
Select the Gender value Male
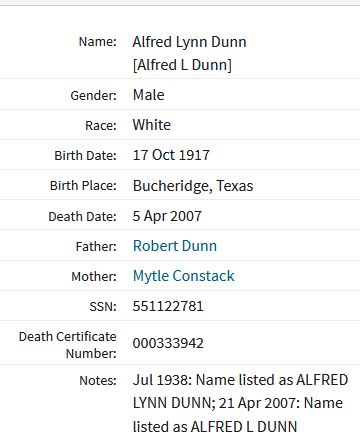[x=148, y=95]
